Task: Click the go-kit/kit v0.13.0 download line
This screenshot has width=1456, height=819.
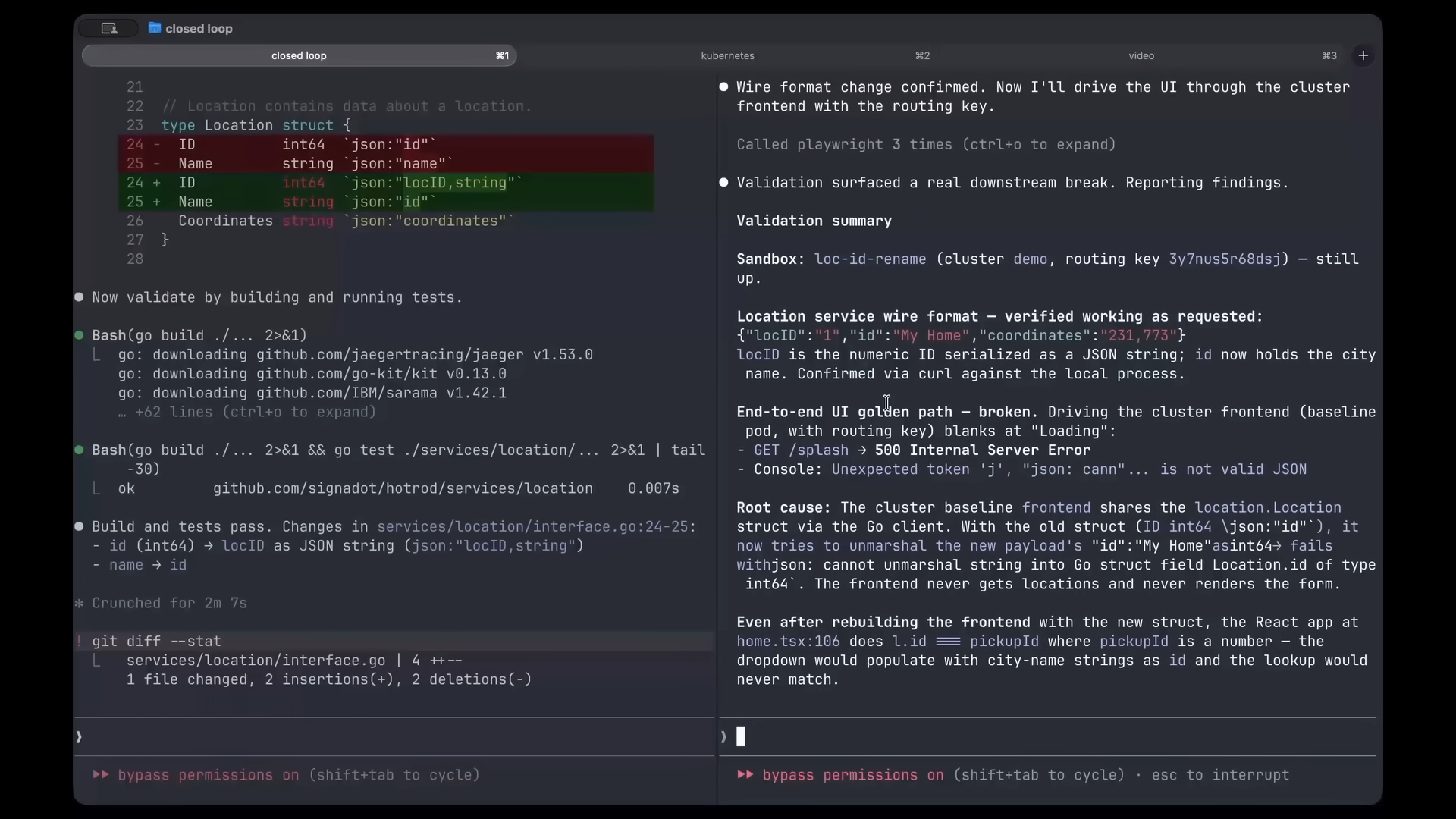Action: click(312, 374)
